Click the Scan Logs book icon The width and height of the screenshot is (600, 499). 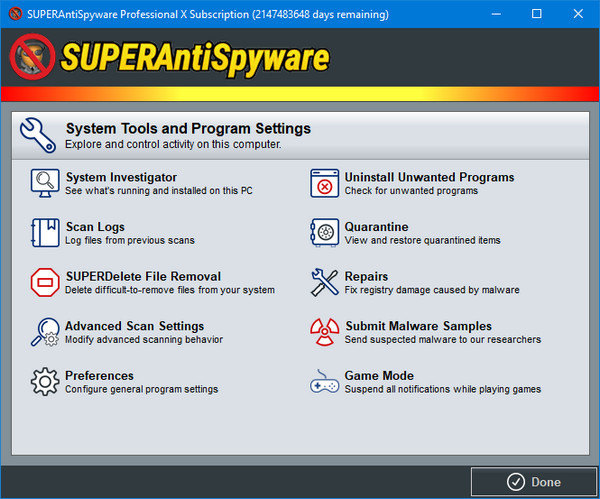tap(45, 233)
